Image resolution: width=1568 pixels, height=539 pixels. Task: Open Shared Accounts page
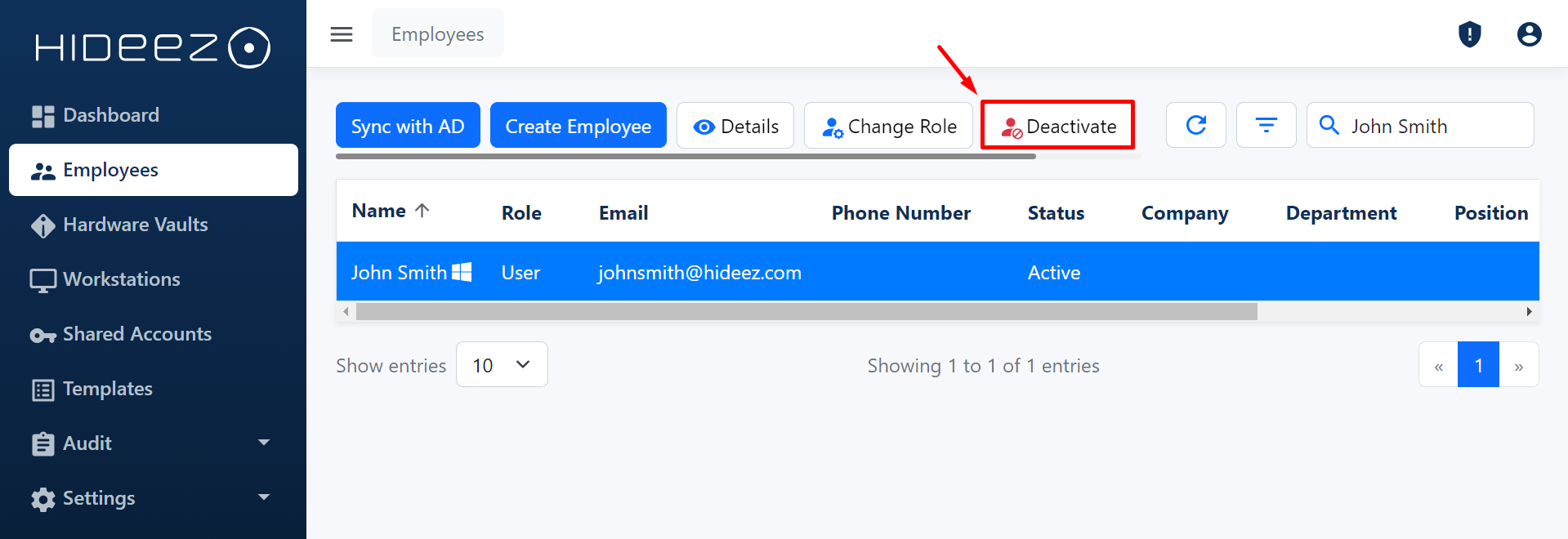click(137, 334)
